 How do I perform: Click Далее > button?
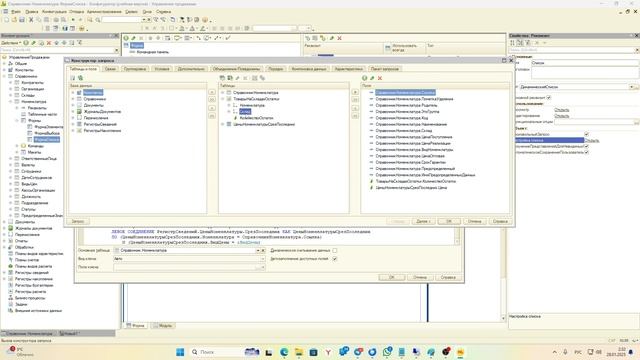423,221
